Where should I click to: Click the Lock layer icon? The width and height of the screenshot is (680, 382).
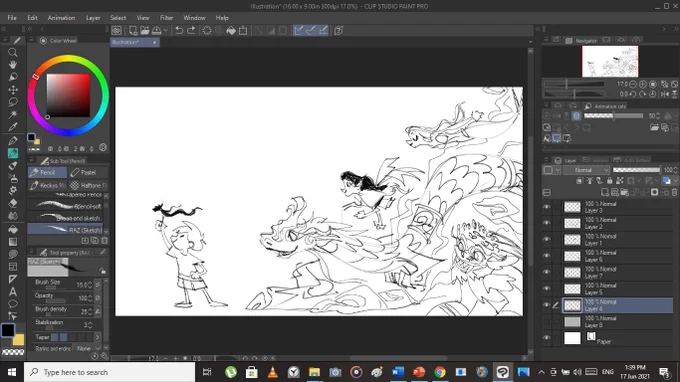pyautogui.click(x=610, y=180)
